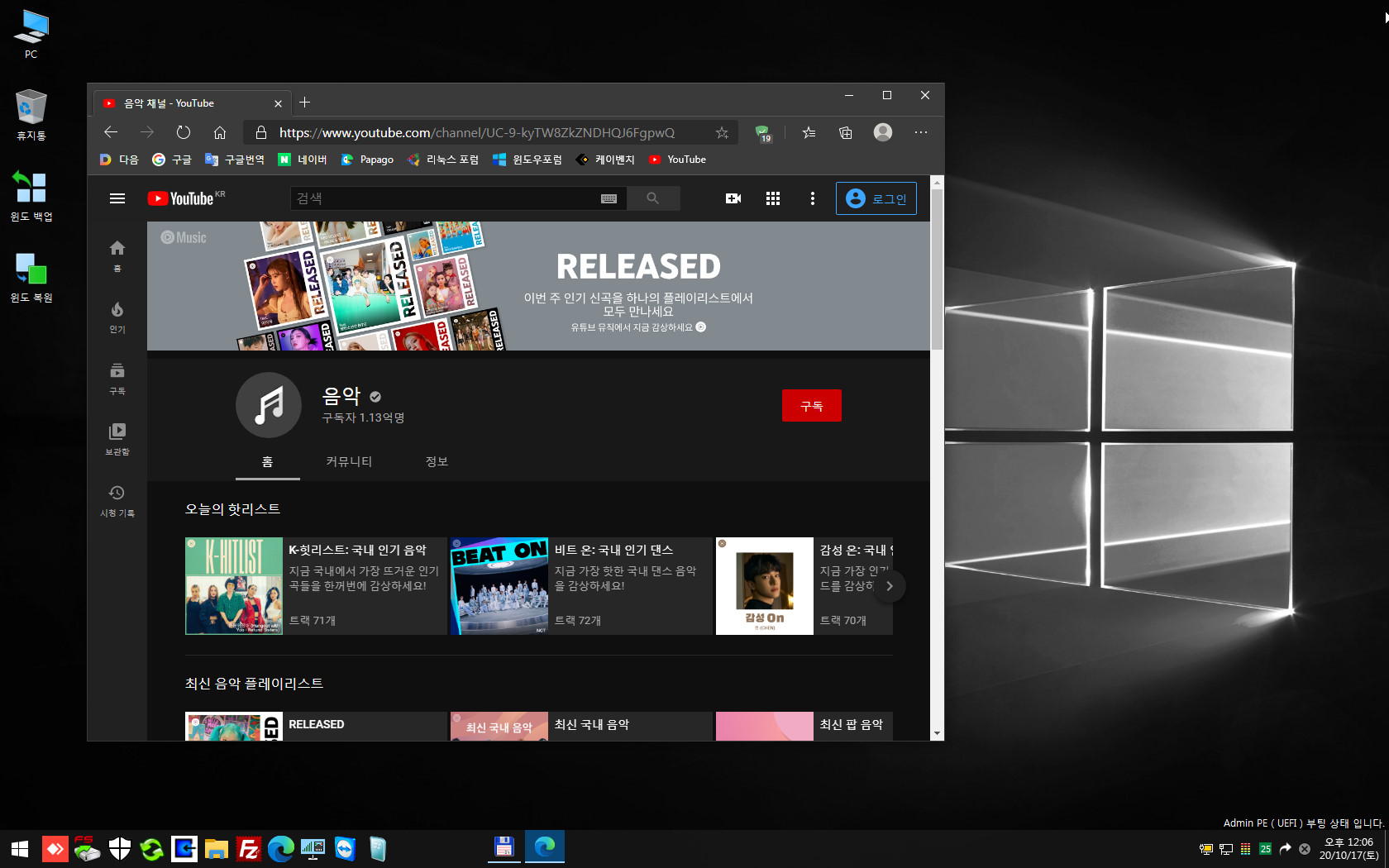Open Edge settings and more menu
This screenshot has height=868, width=1389.
(921, 132)
